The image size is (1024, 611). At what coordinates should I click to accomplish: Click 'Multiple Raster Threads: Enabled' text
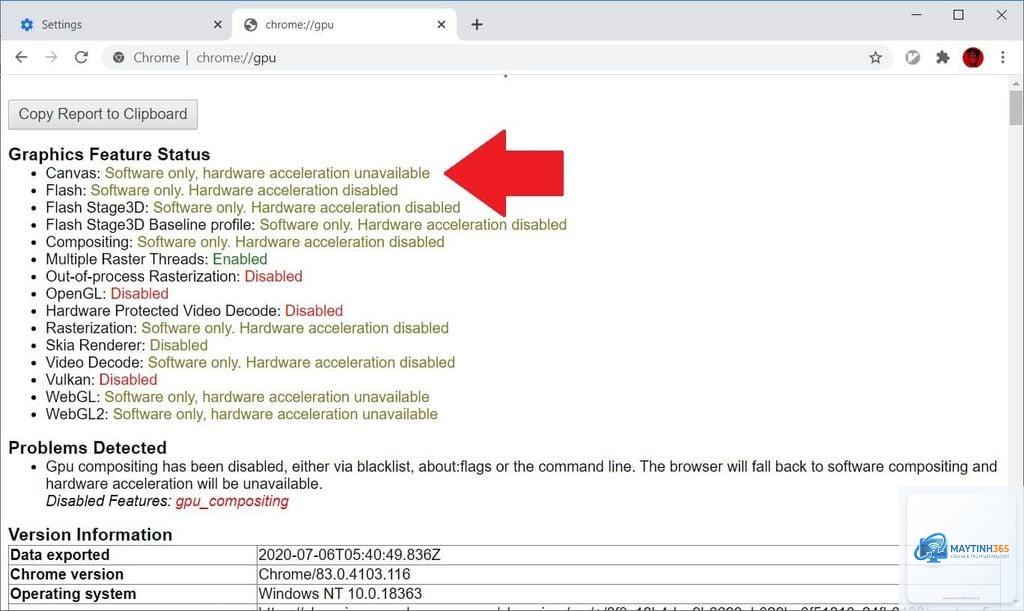point(156,259)
